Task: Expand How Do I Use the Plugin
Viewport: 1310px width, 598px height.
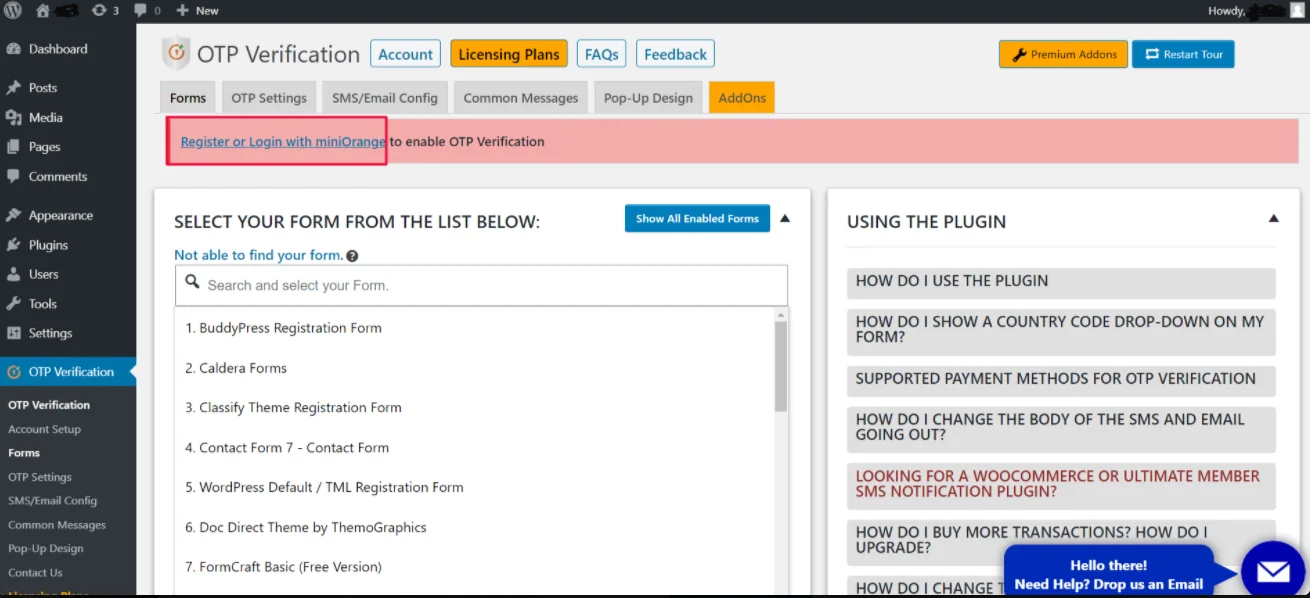Action: 1061,282
